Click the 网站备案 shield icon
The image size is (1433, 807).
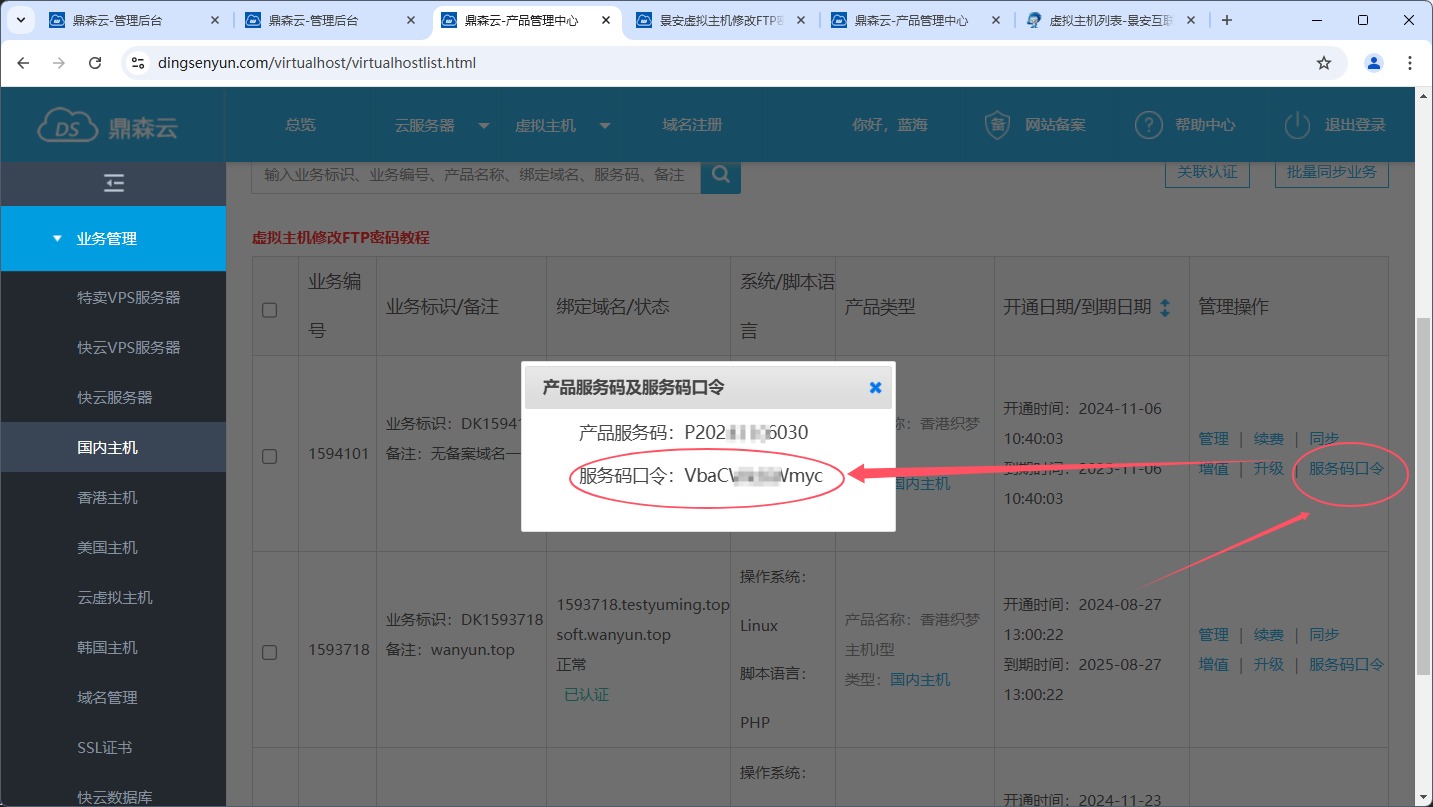[x=997, y=125]
